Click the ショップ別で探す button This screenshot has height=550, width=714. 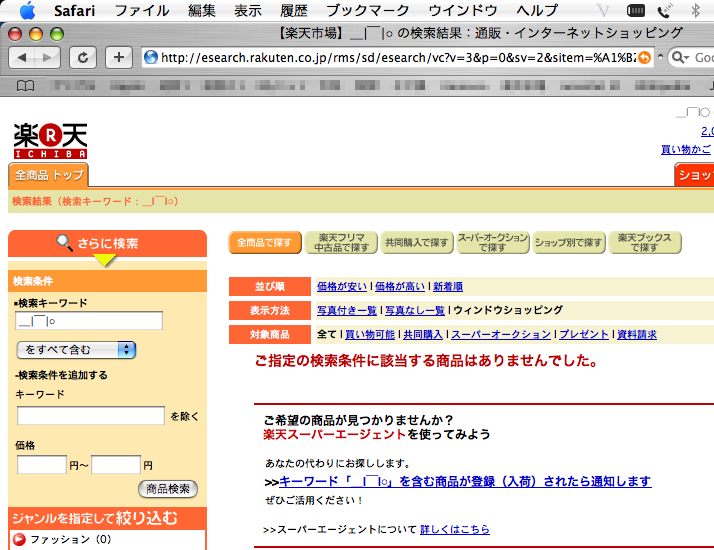click(569, 243)
